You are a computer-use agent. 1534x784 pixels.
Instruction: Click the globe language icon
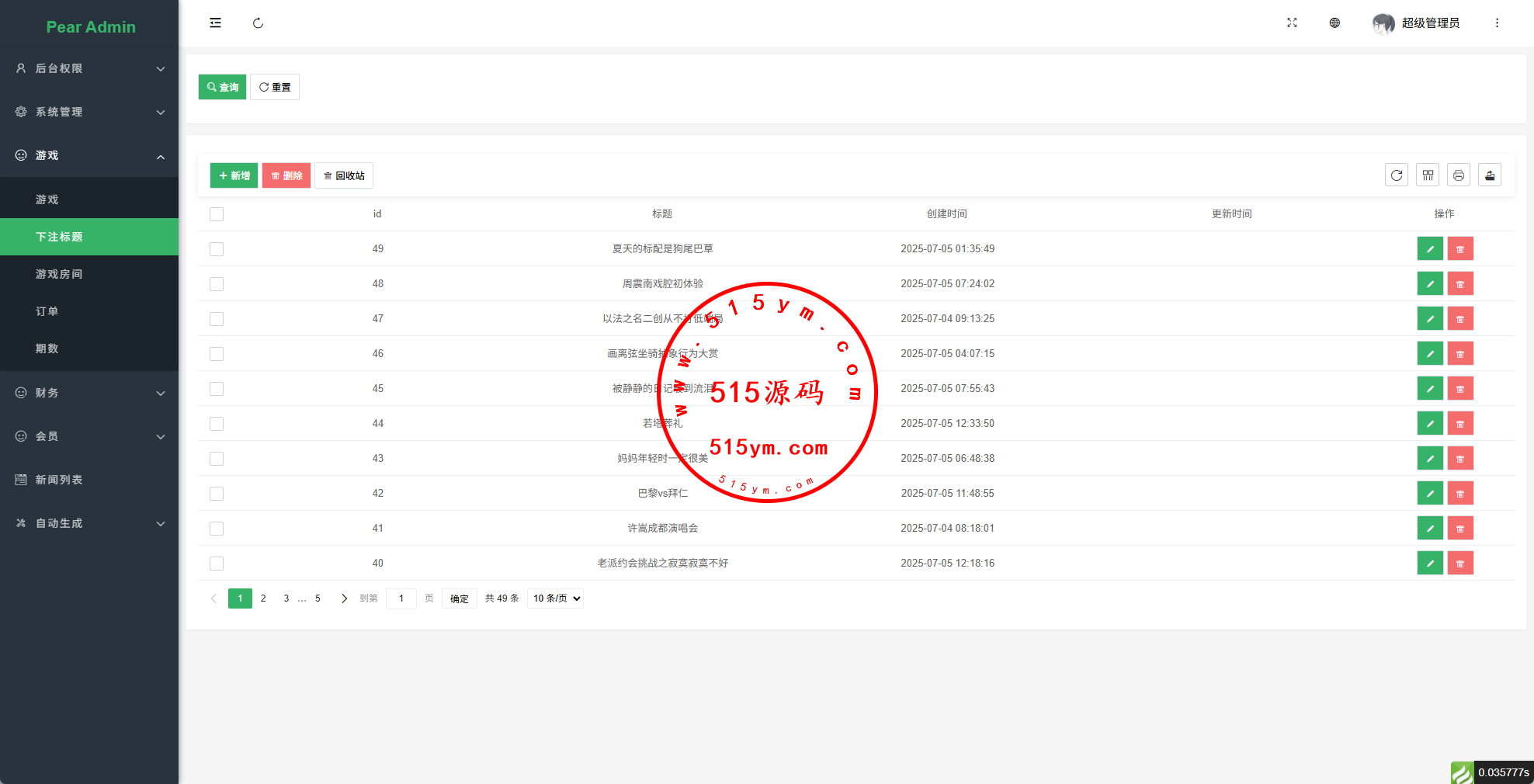click(1334, 23)
